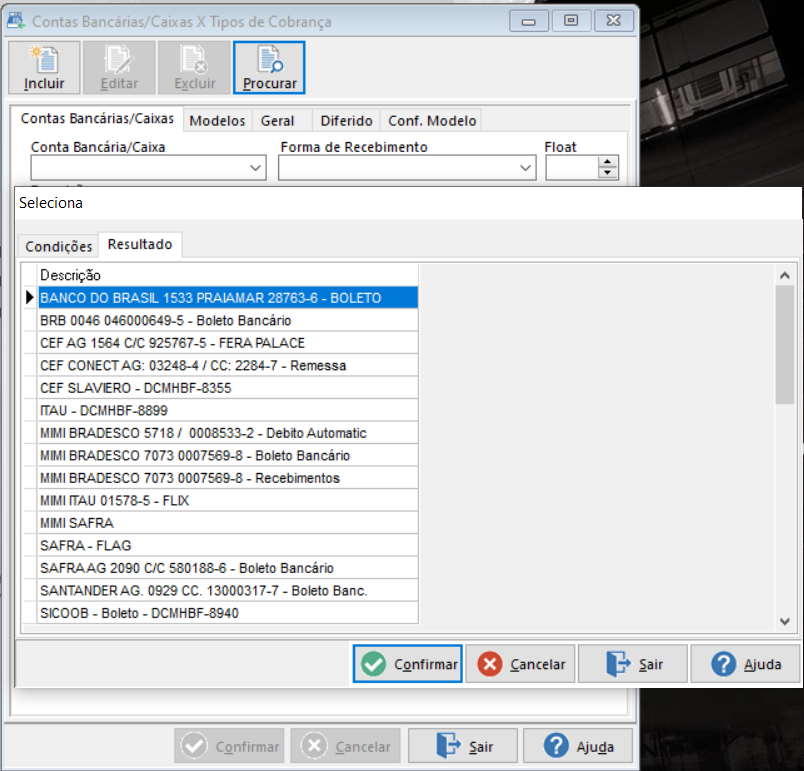Click the Incluir toolbar button

point(44,68)
